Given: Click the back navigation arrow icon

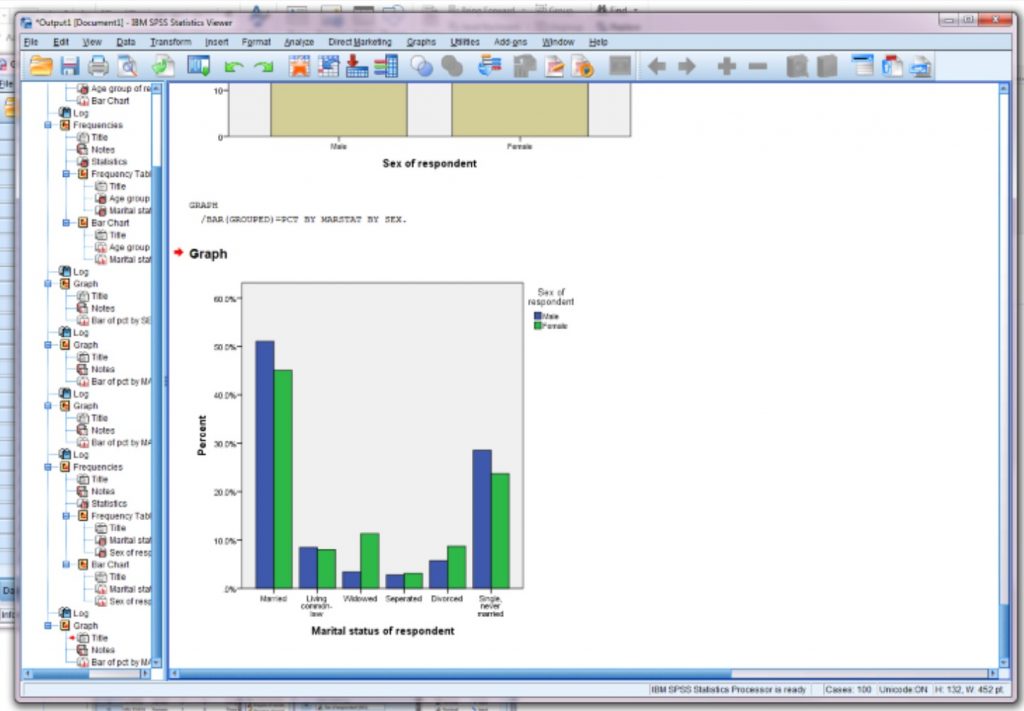Looking at the screenshot, I should 656,67.
